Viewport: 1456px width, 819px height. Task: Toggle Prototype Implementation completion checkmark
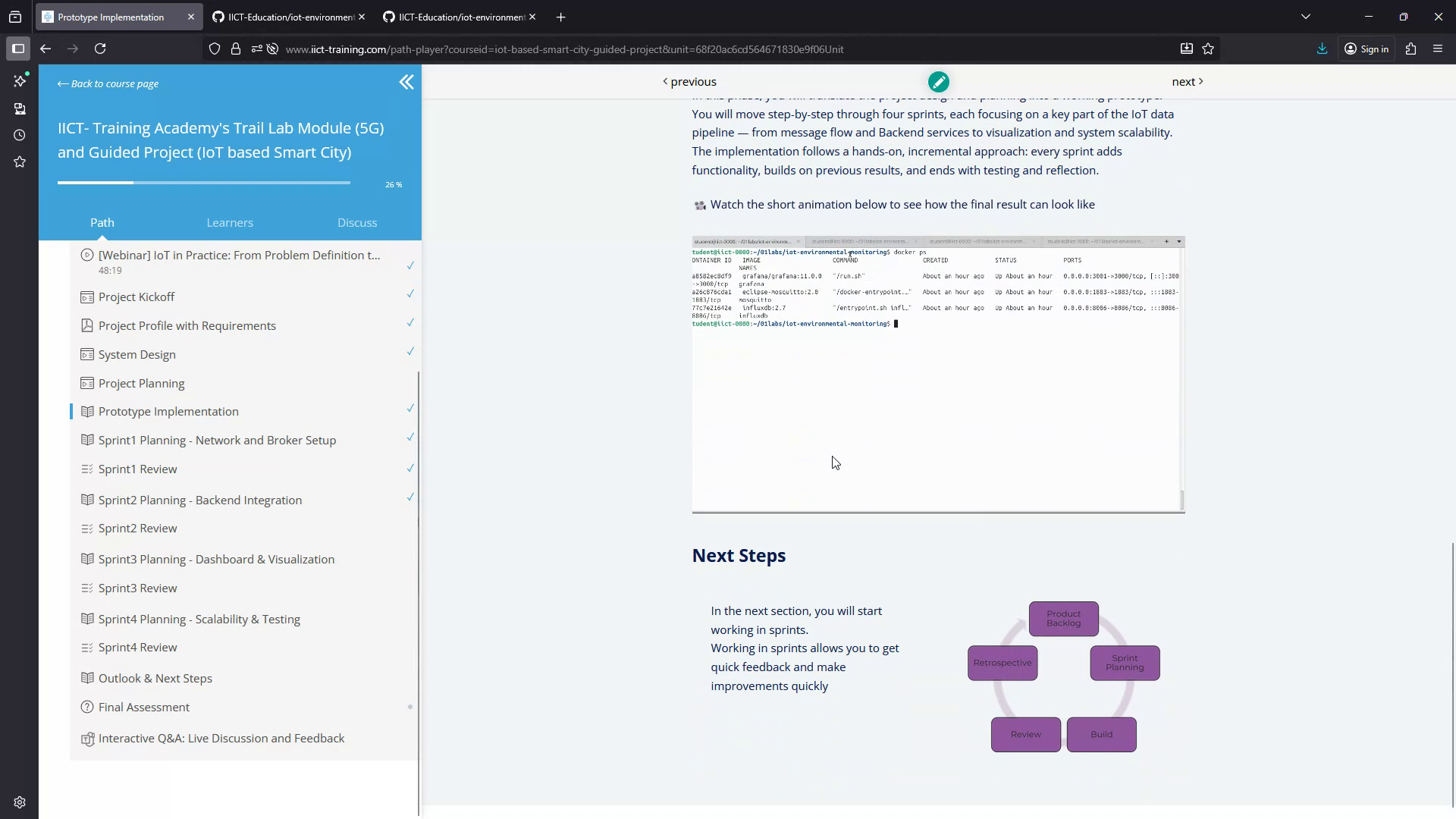tap(409, 408)
